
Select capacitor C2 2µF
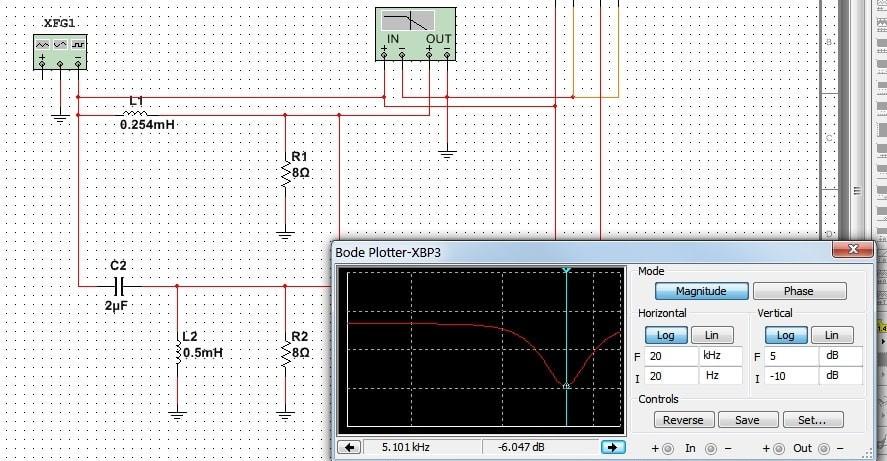tap(118, 287)
